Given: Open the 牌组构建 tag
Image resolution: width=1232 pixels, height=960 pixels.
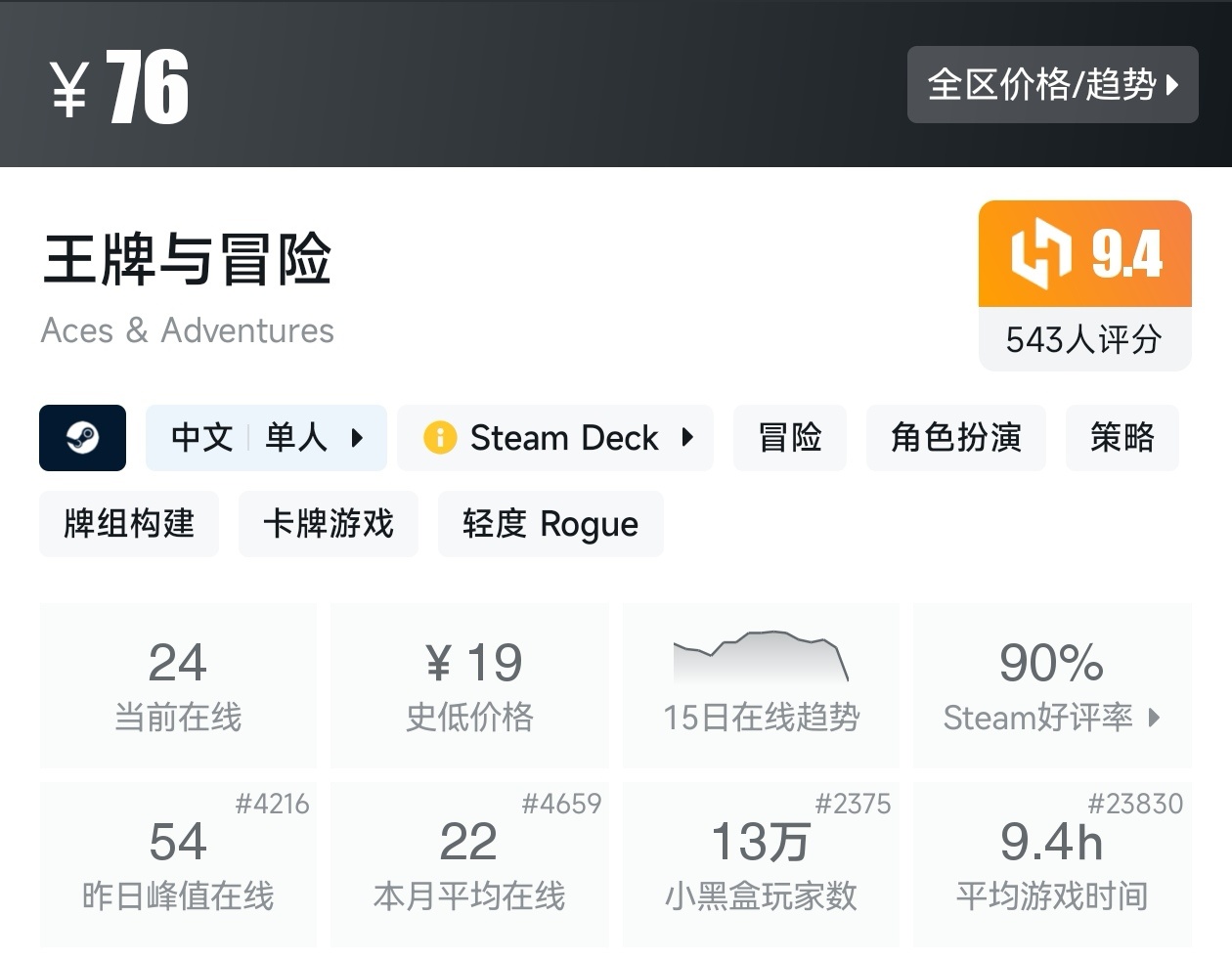Looking at the screenshot, I should tap(129, 524).
